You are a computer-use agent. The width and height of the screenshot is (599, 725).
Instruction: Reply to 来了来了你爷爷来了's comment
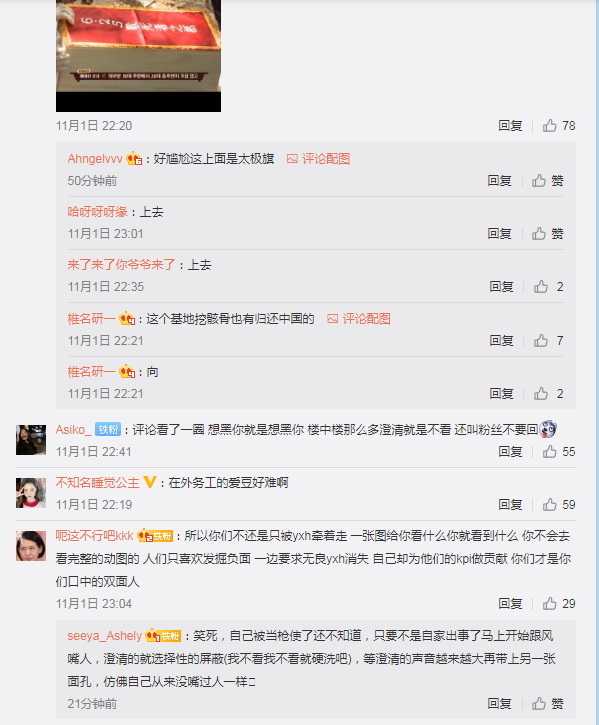pos(501,287)
